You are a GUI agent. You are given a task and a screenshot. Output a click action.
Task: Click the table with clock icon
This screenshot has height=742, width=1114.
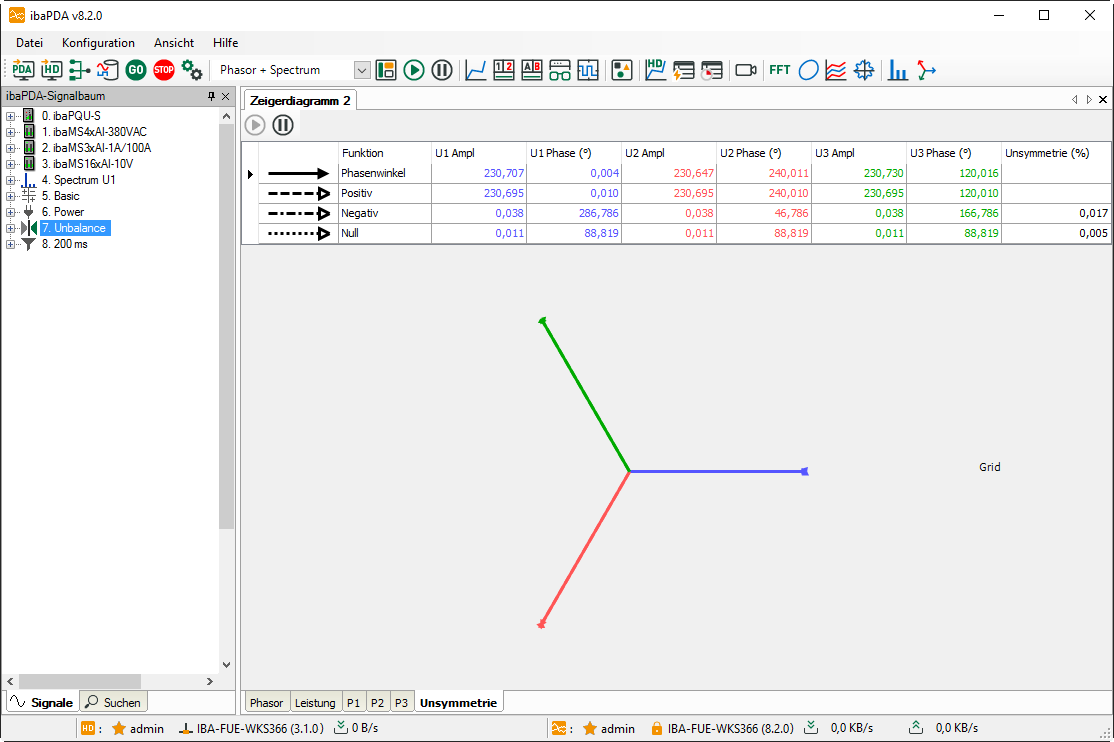tap(712, 70)
